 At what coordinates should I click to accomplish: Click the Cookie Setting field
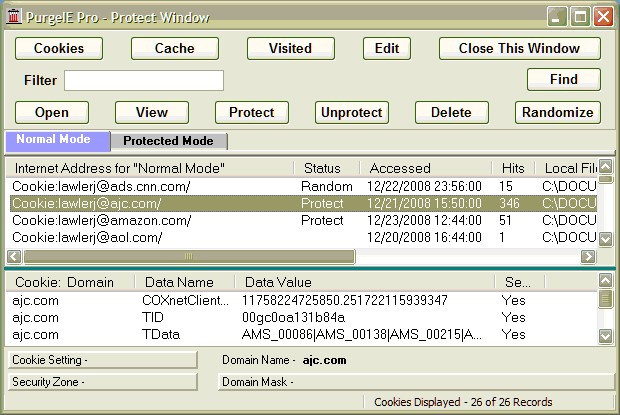(x=102, y=360)
